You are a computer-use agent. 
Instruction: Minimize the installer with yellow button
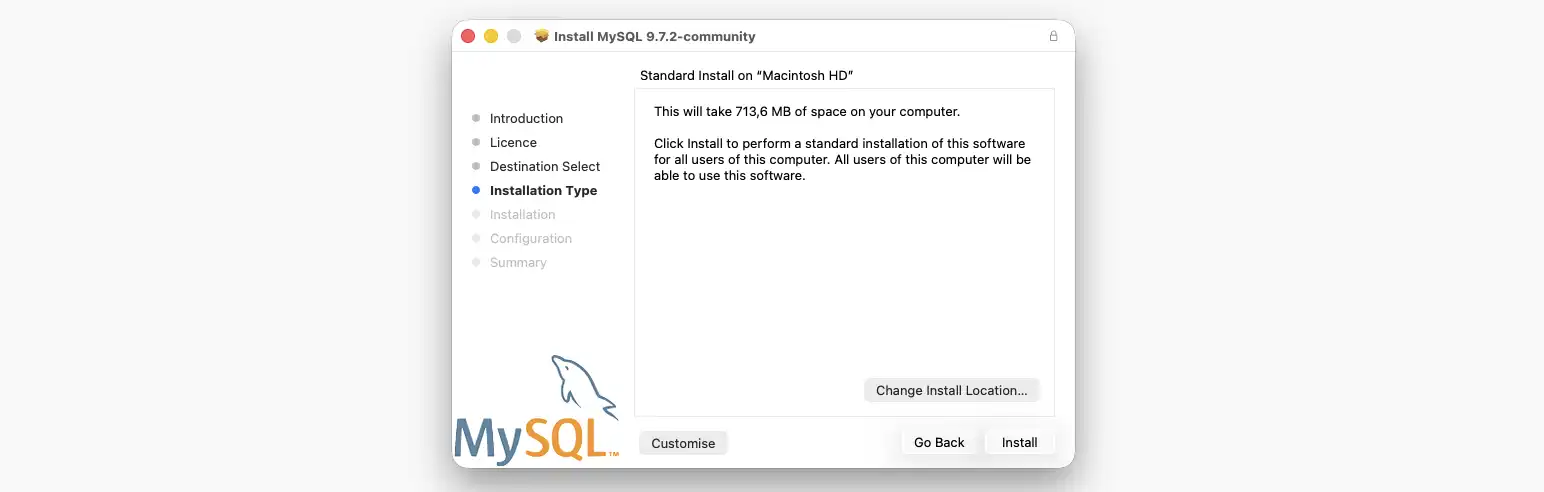[x=491, y=36]
